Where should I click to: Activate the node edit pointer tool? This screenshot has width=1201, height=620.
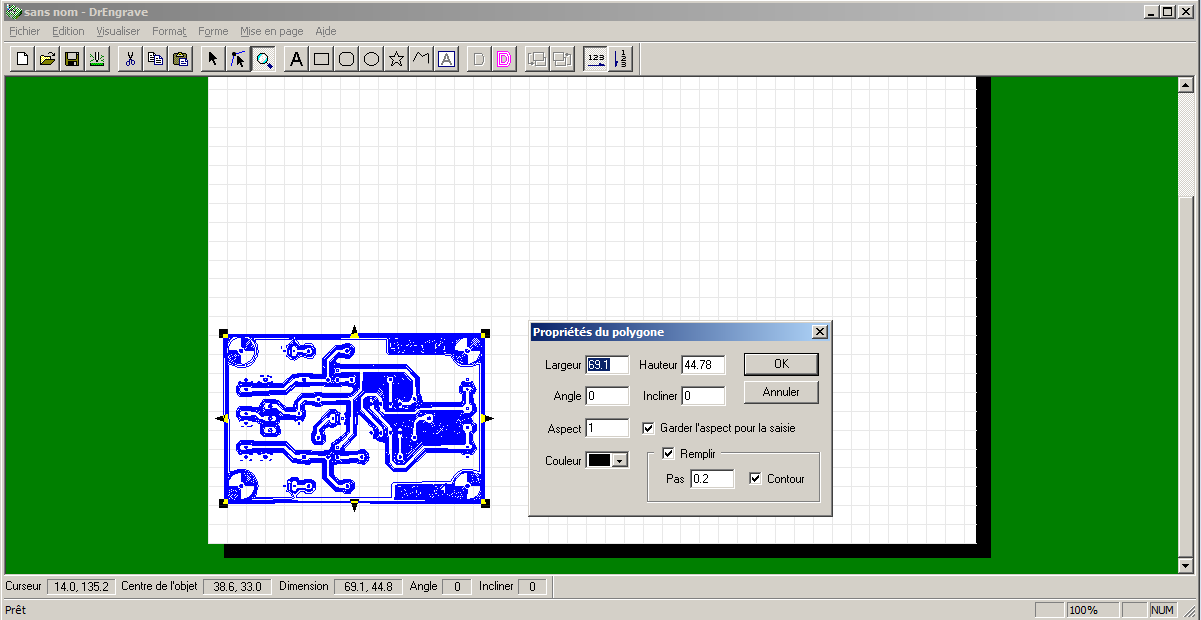(x=238, y=59)
